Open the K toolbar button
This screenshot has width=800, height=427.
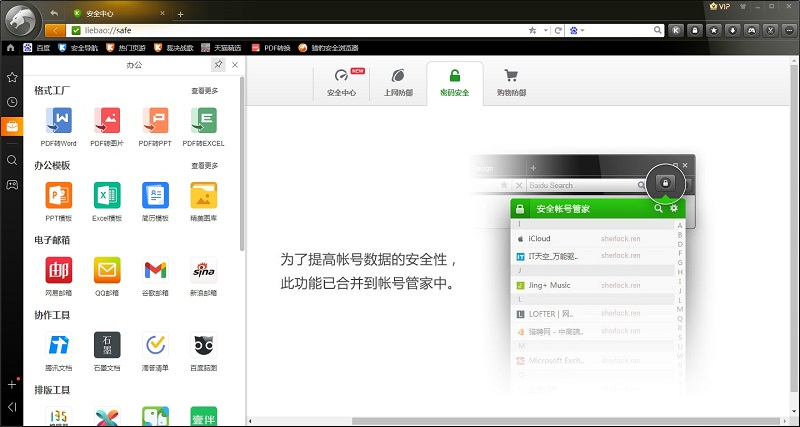pyautogui.click(x=676, y=31)
